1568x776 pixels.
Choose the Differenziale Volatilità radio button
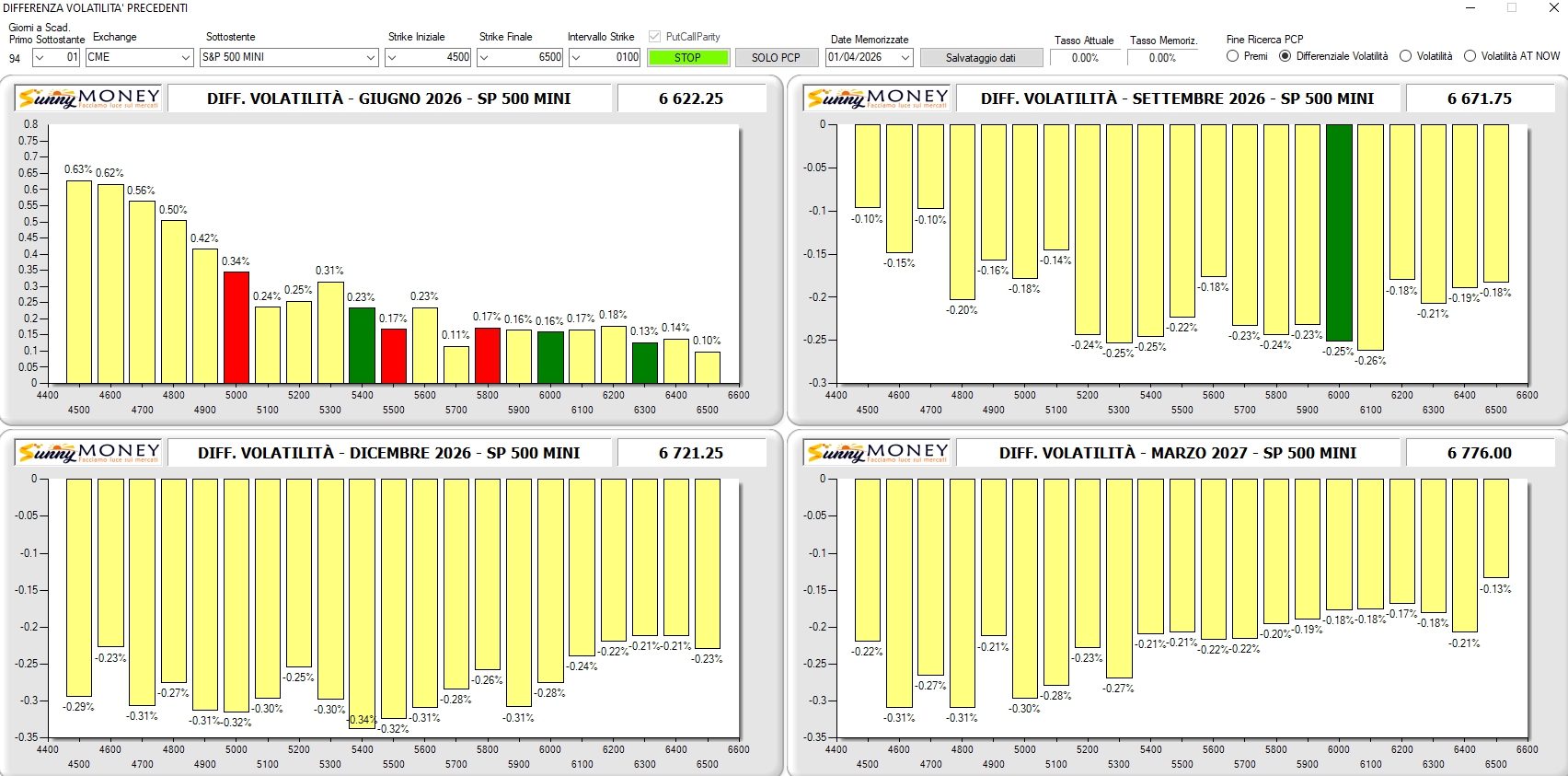[x=1285, y=56]
